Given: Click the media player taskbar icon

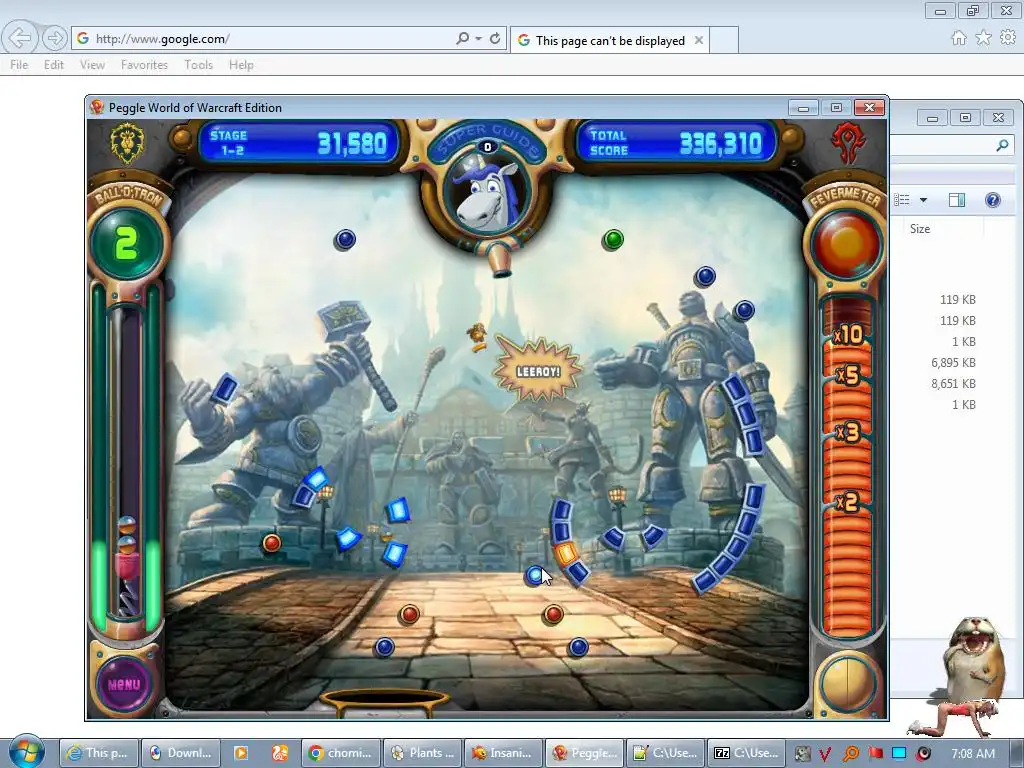Looking at the screenshot, I should (241, 753).
